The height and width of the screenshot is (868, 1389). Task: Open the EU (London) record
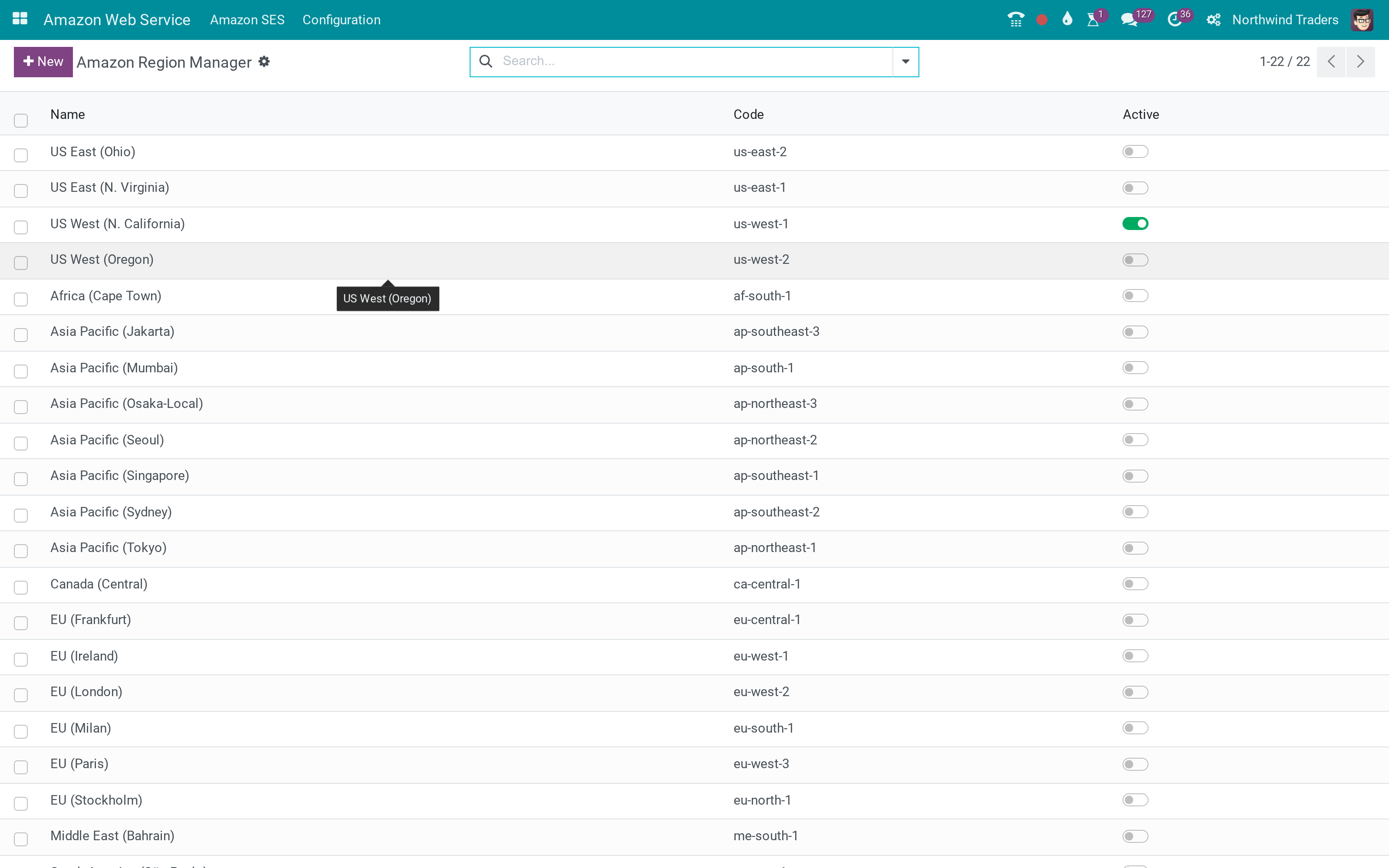pos(86,692)
